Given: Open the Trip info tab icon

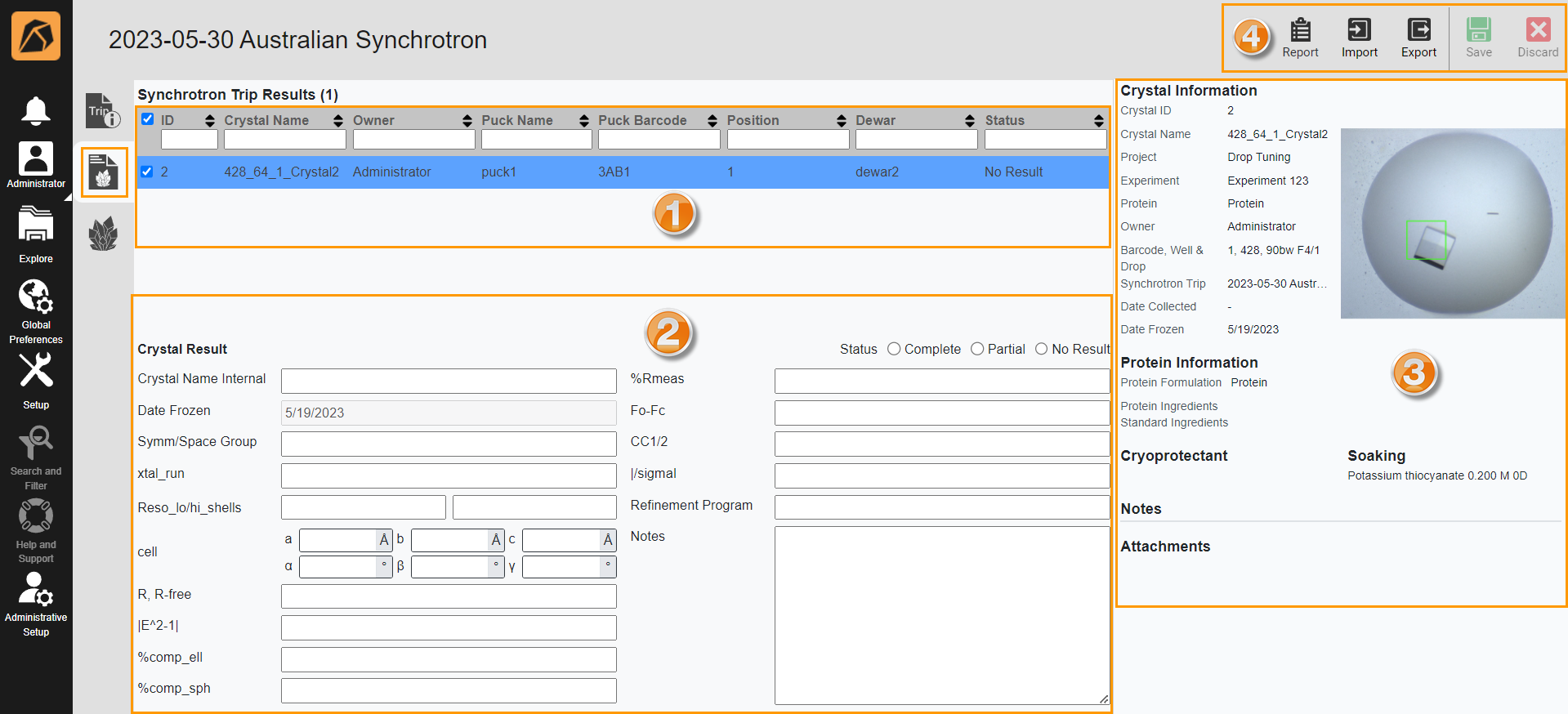Looking at the screenshot, I should tap(103, 111).
